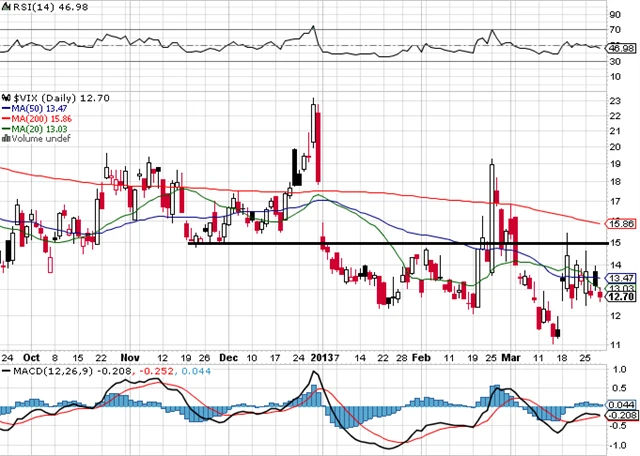Click the Volume undef legend bar icon
Image resolution: width=640 pixels, height=456 pixels.
click(4, 138)
